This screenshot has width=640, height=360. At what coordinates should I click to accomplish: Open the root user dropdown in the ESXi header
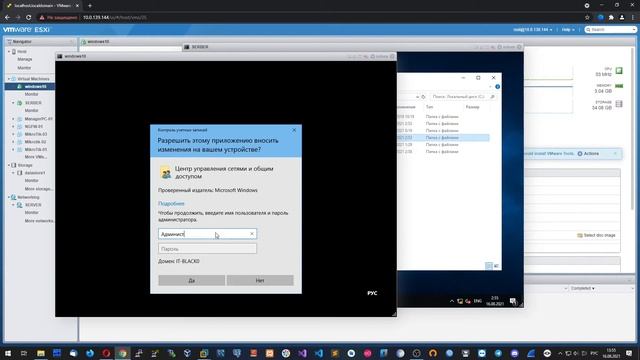533,30
